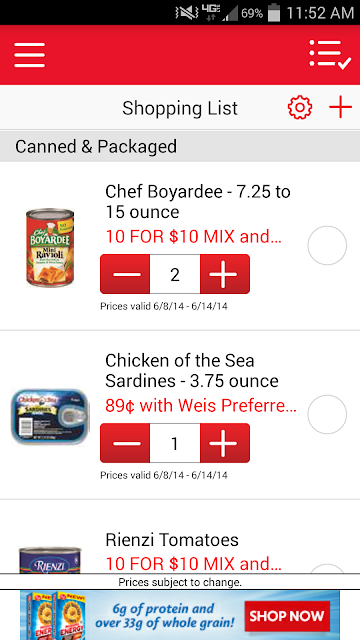360x640 pixels.
Task: Check off Chicken of the Sea Sardines circle
Action: 327,414
